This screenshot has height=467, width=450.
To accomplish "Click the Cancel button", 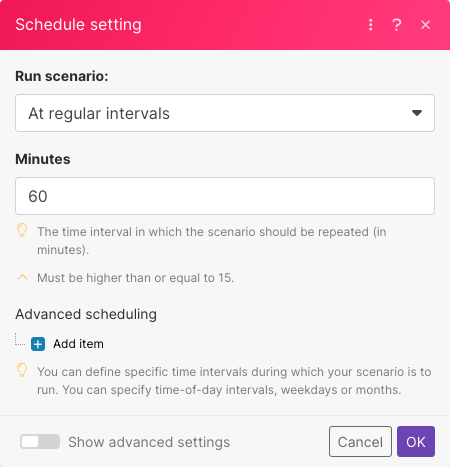I will click(360, 441).
